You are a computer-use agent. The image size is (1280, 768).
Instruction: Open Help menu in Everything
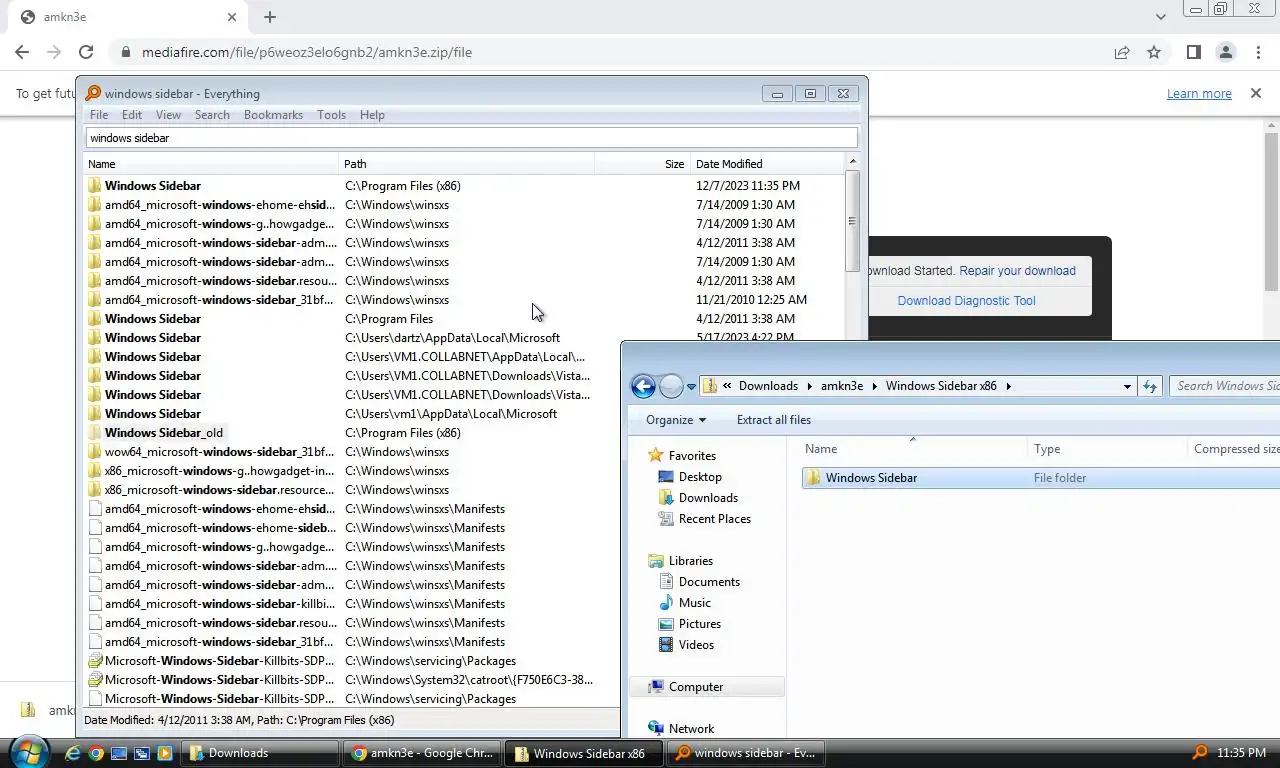372,115
